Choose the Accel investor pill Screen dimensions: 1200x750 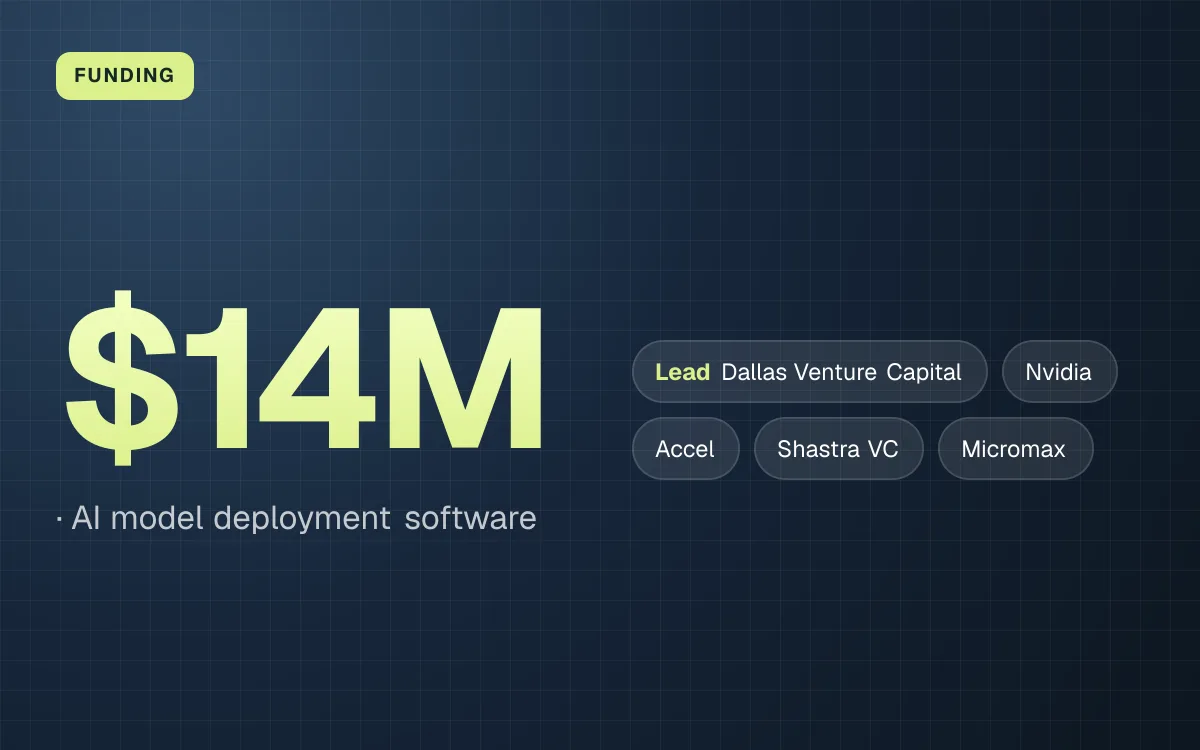tap(686, 449)
